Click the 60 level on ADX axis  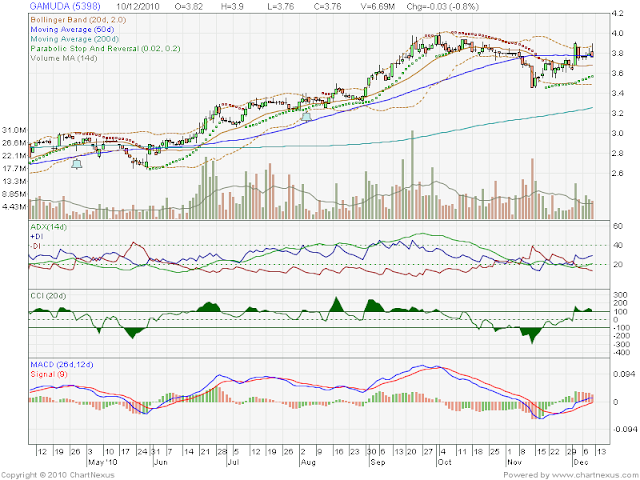pyautogui.click(x=618, y=226)
